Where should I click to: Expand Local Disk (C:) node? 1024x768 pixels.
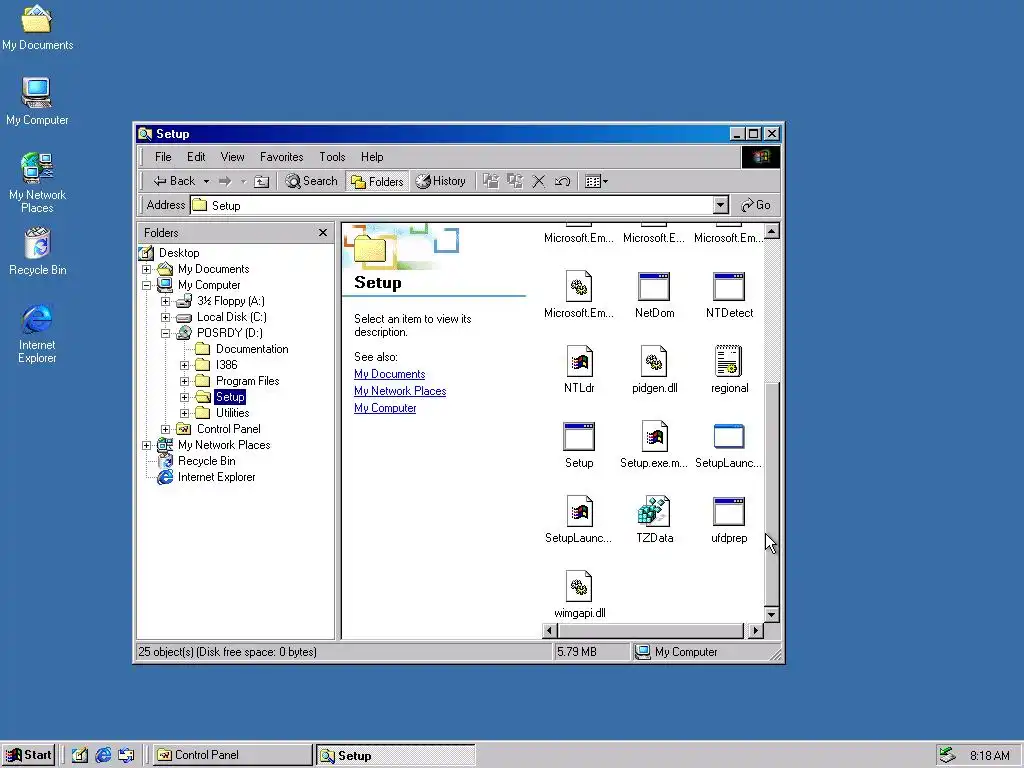pos(165,317)
